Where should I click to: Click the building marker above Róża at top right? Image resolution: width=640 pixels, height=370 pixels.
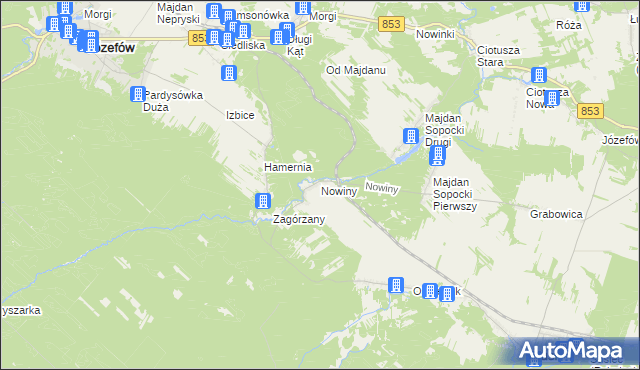click(582, 6)
